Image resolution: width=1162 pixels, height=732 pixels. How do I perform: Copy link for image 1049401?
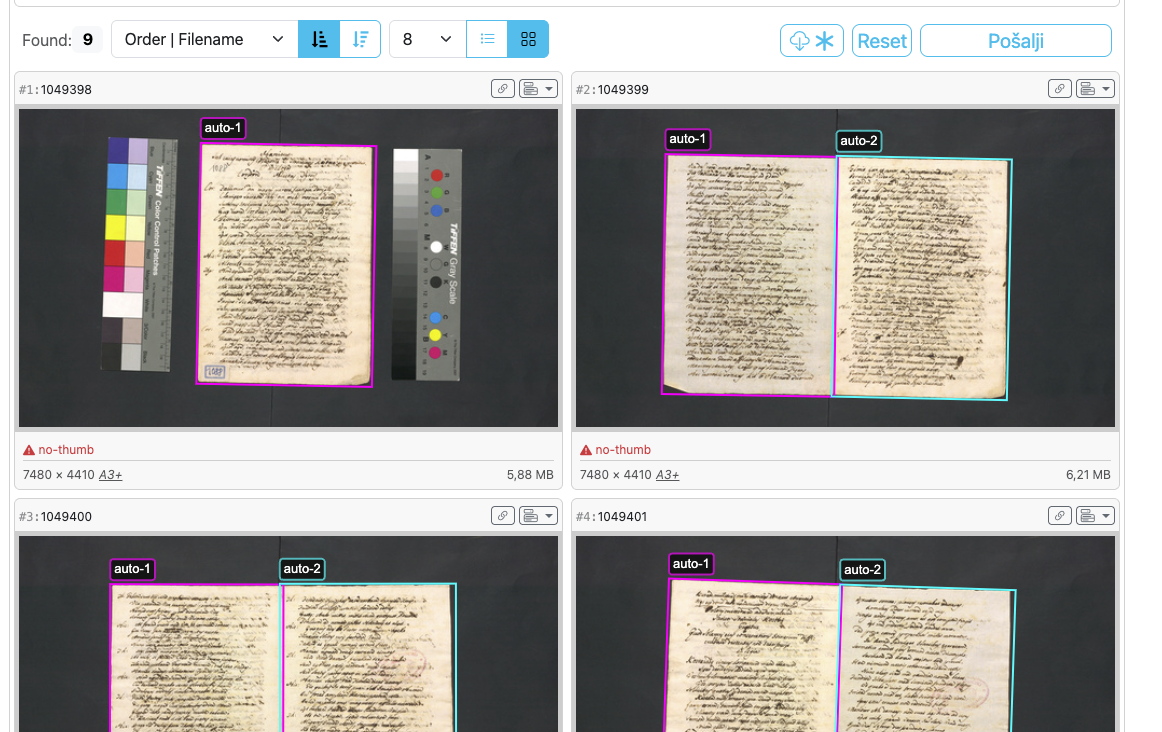tap(1060, 516)
